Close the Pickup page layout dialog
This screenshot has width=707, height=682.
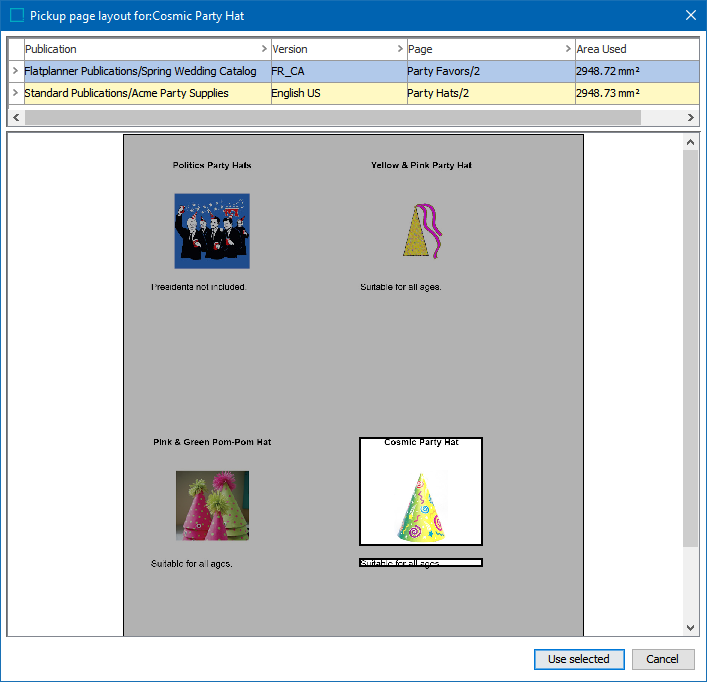[690, 15]
